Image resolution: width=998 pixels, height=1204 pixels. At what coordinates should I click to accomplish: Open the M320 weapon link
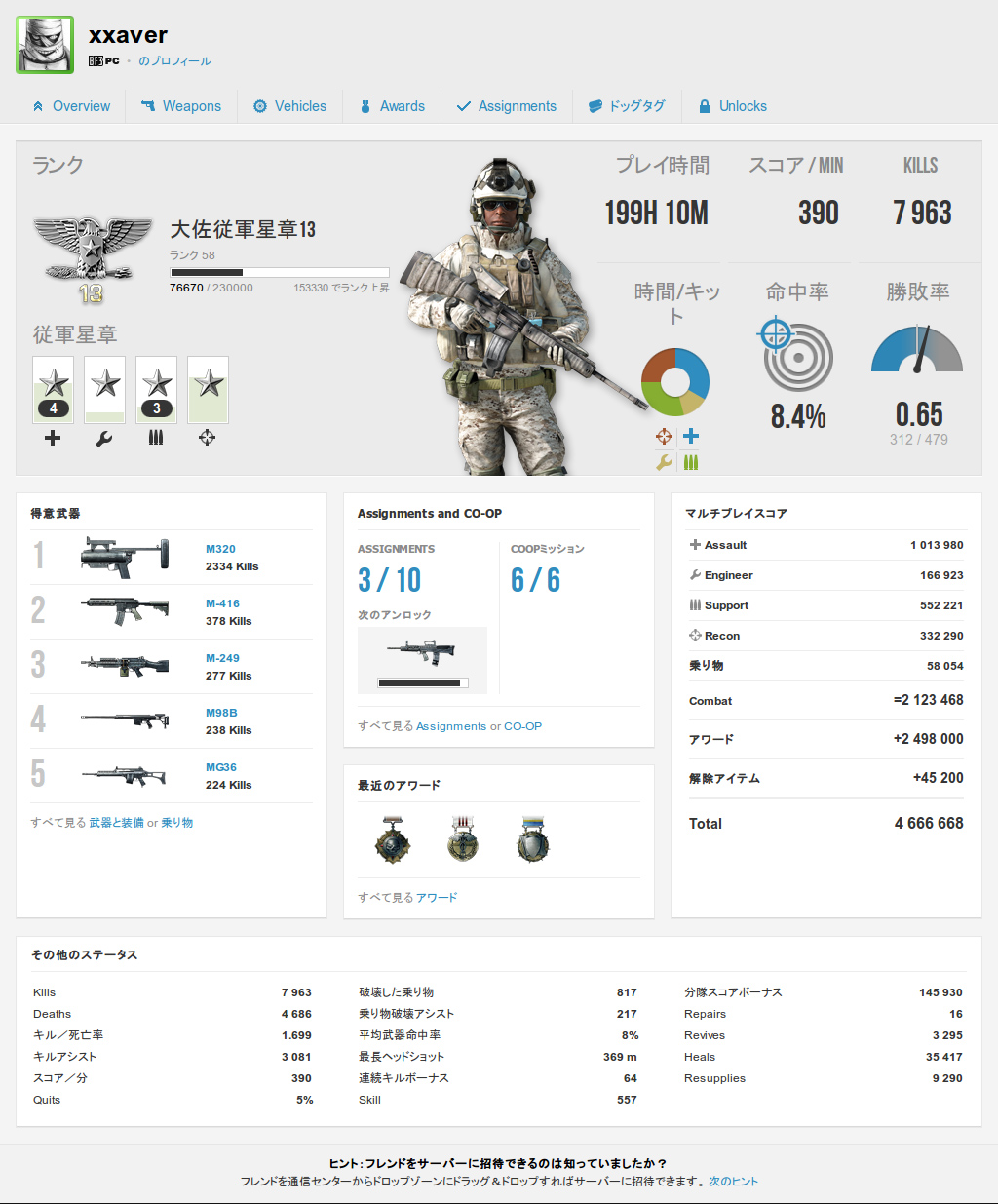(220, 549)
